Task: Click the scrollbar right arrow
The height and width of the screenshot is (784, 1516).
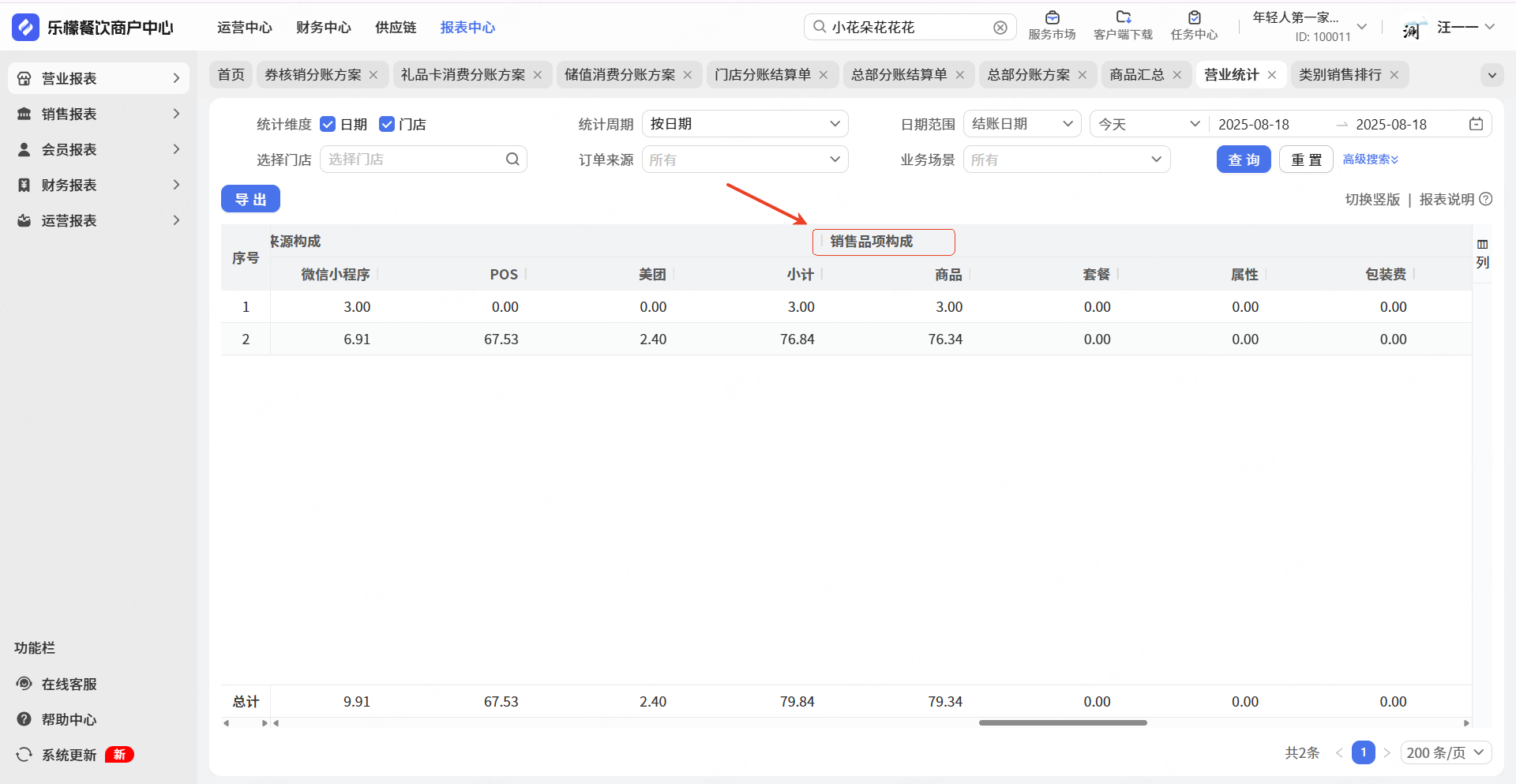Action: tap(1466, 723)
